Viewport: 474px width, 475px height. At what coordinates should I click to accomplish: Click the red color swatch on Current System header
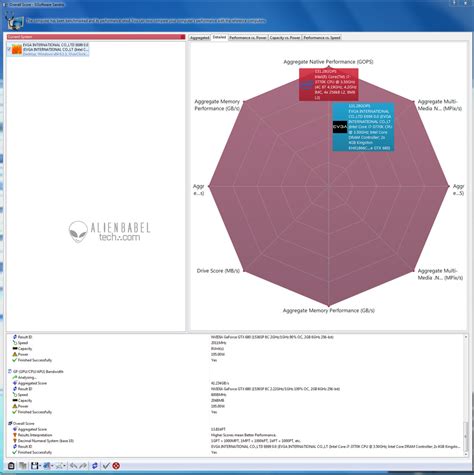click(183, 37)
